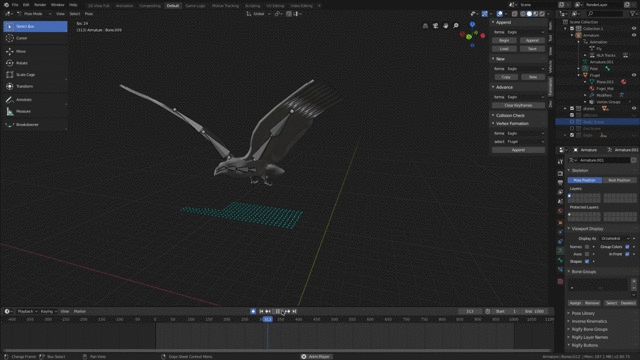The width and height of the screenshot is (640, 360).
Task: Click the Blender logo menu icon
Action: 6,5
